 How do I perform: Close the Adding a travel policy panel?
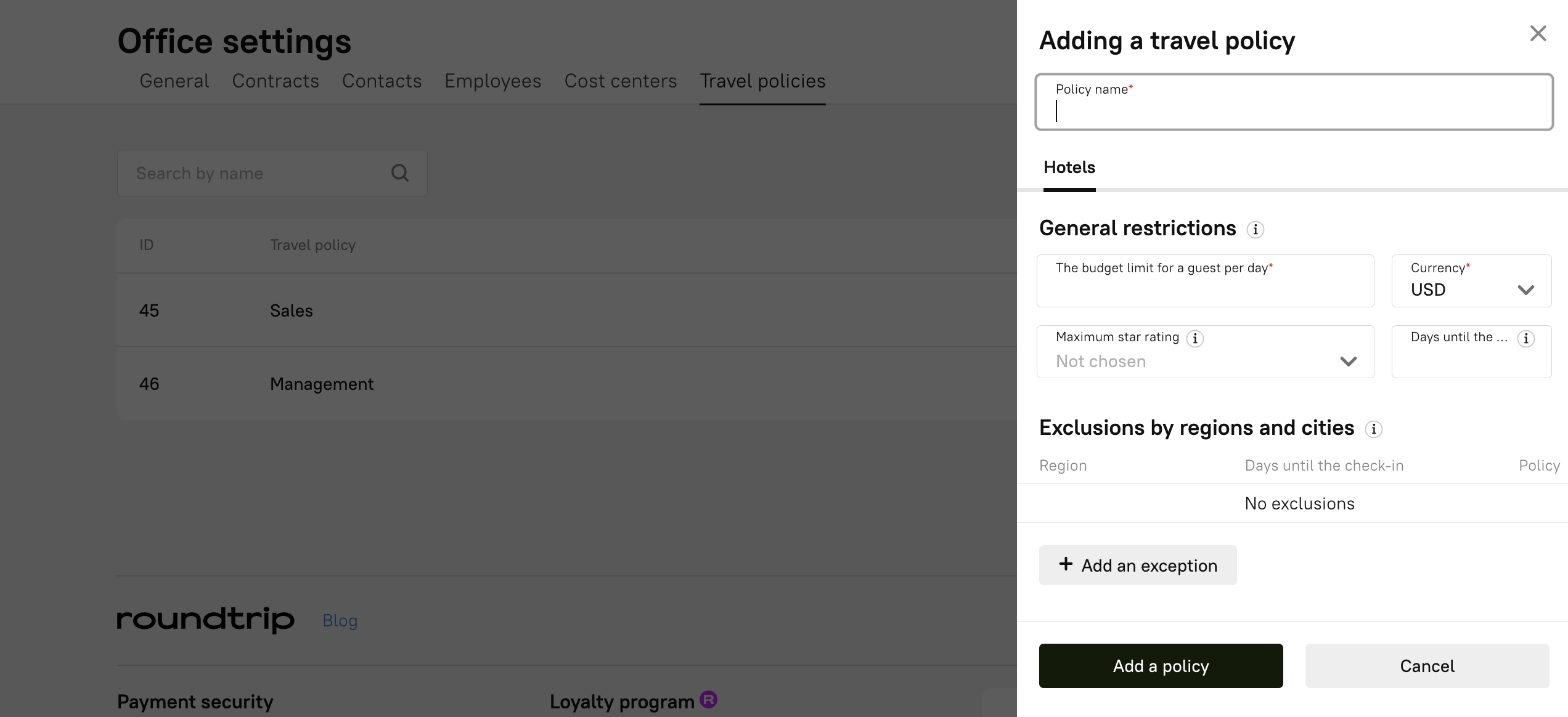click(1538, 34)
